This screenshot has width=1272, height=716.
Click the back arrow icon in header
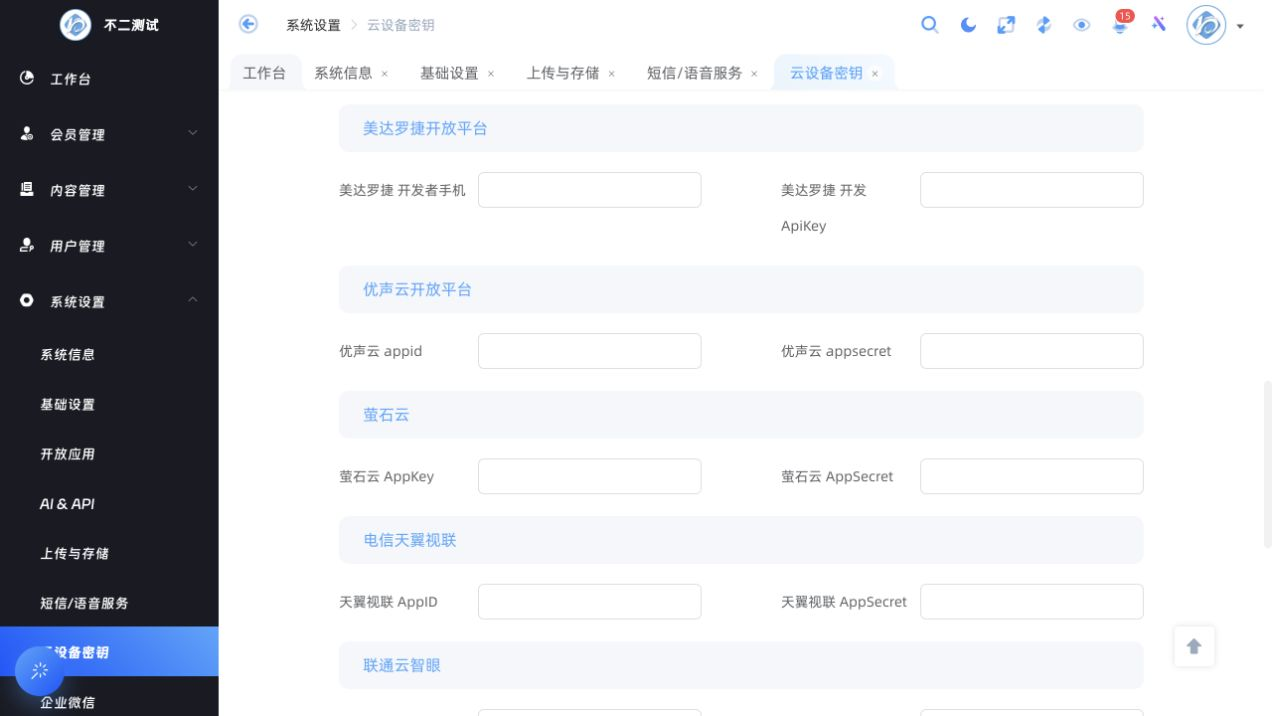[x=248, y=25]
